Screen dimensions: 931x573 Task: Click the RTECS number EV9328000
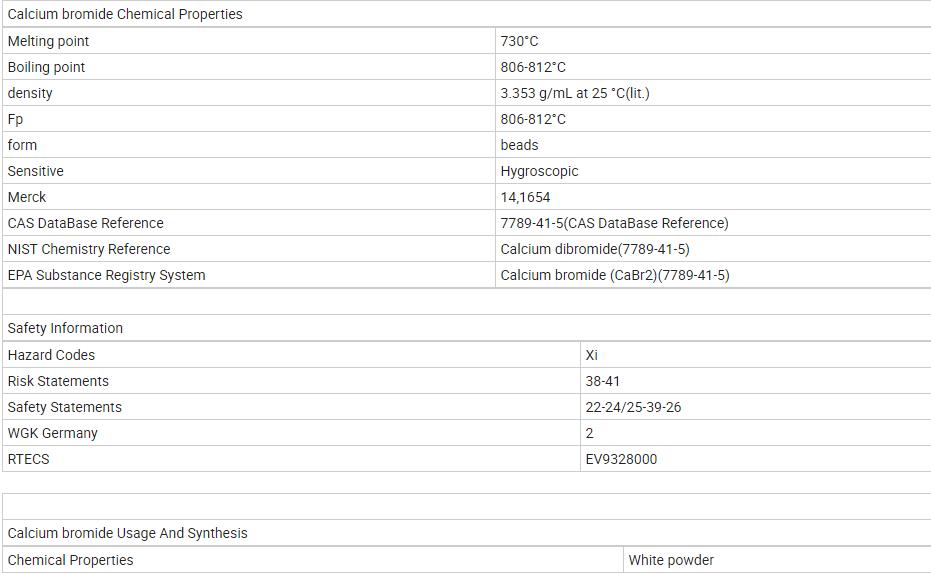point(621,459)
